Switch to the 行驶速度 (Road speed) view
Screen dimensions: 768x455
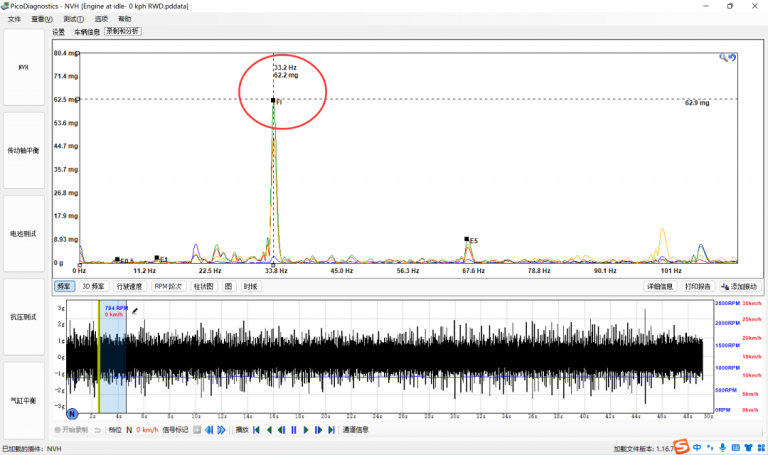(129, 287)
